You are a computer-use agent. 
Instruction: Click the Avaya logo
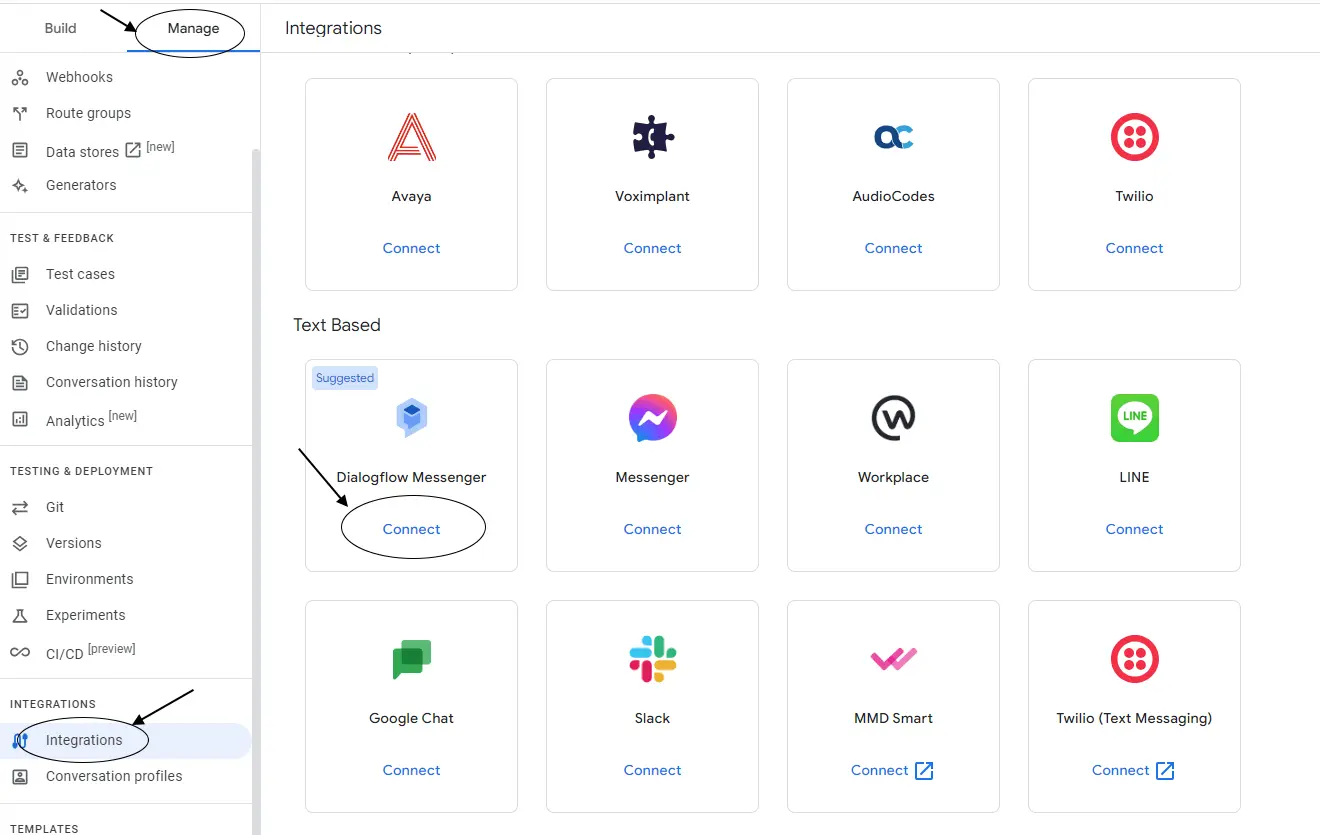point(411,137)
